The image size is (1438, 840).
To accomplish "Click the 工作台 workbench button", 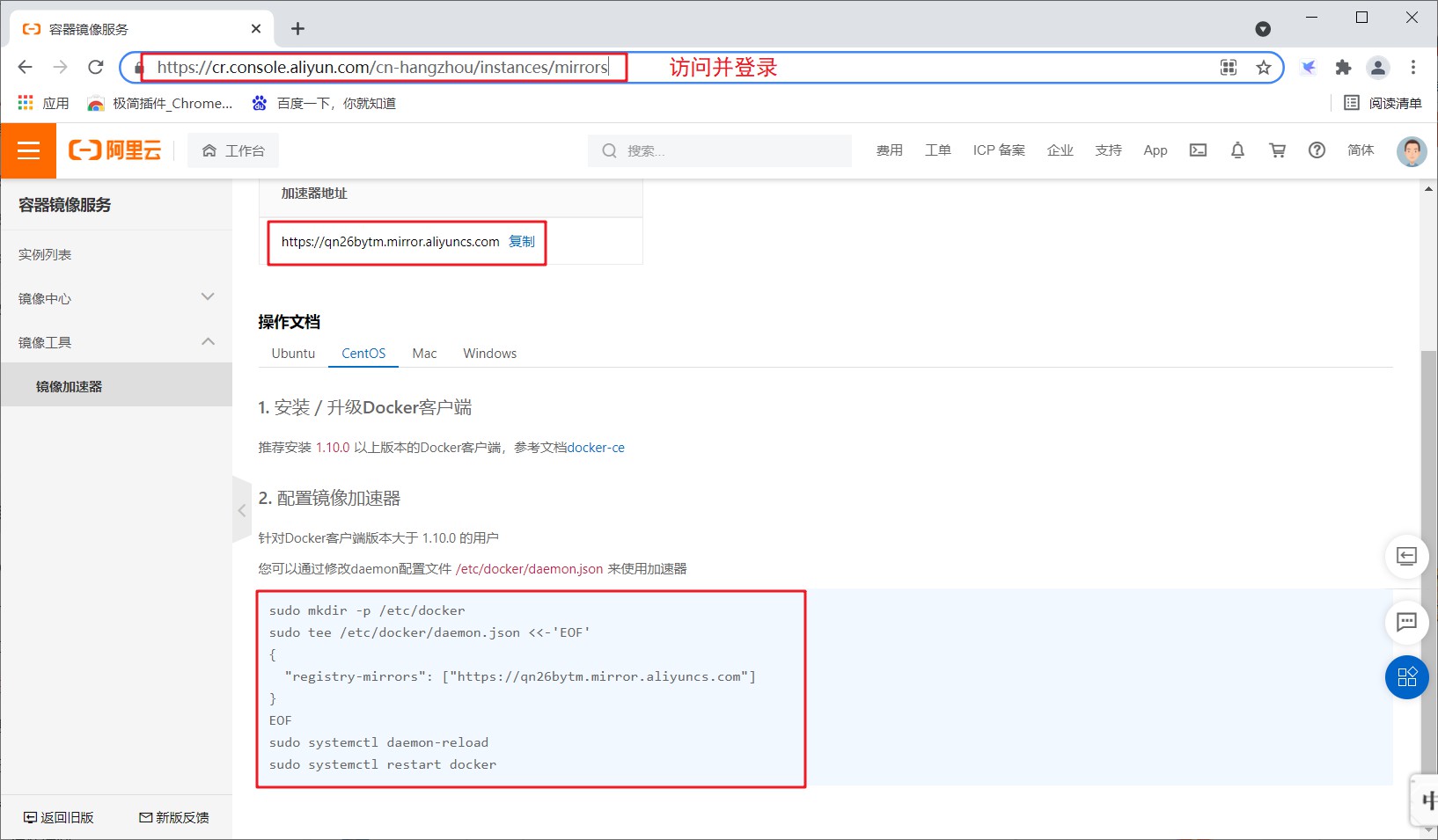I will pos(233,150).
